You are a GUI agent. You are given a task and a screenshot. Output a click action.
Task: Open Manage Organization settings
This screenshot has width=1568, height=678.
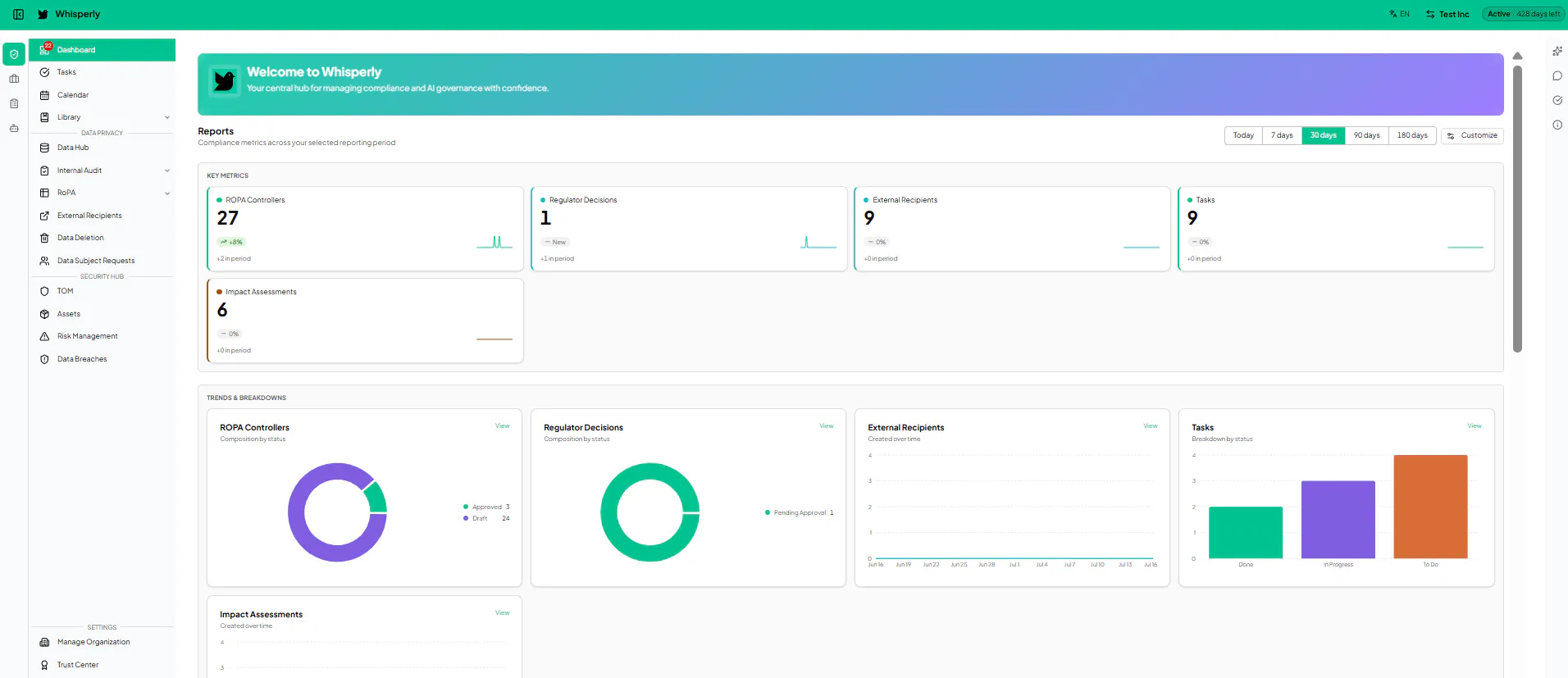click(x=103, y=642)
